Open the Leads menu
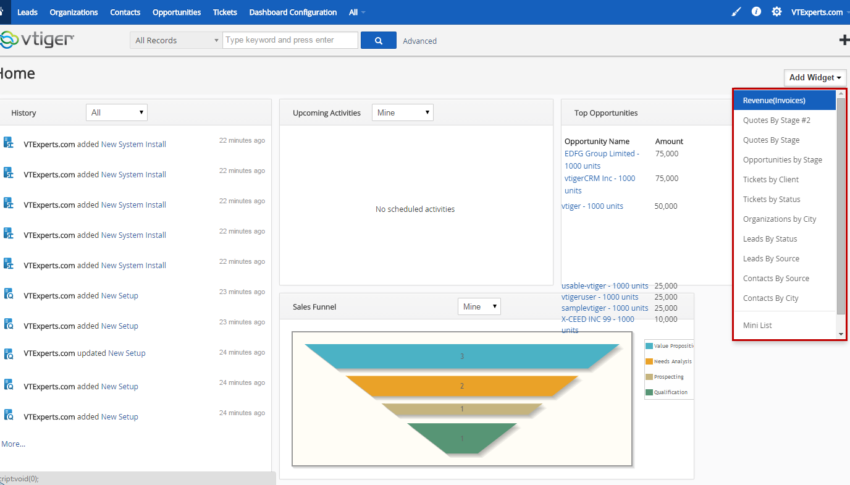This screenshot has width=850, height=485. [27, 12]
